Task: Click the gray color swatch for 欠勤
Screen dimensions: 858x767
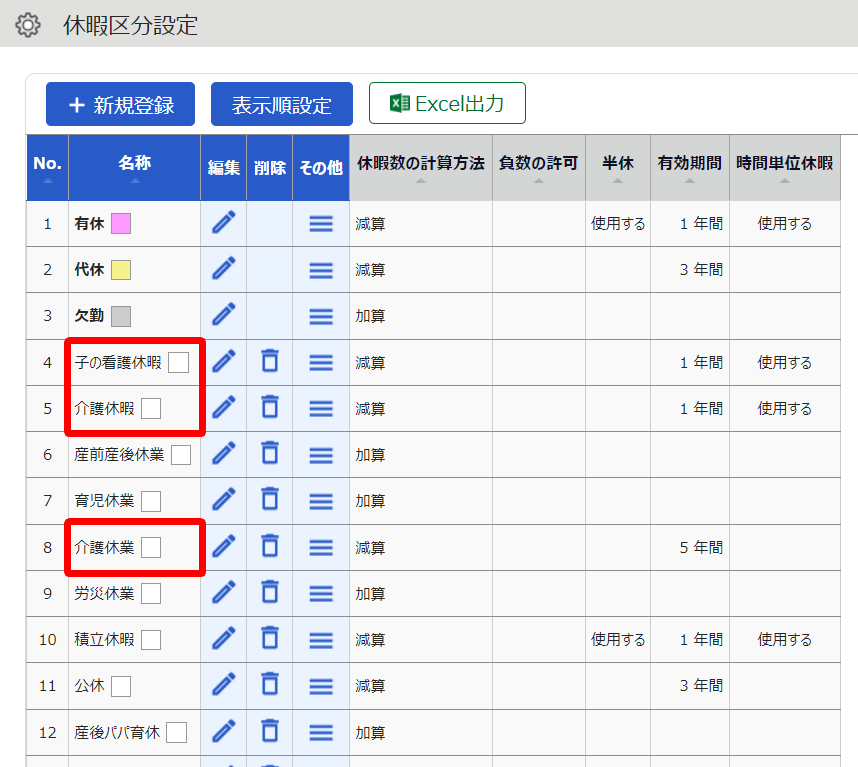Action: pos(121,316)
